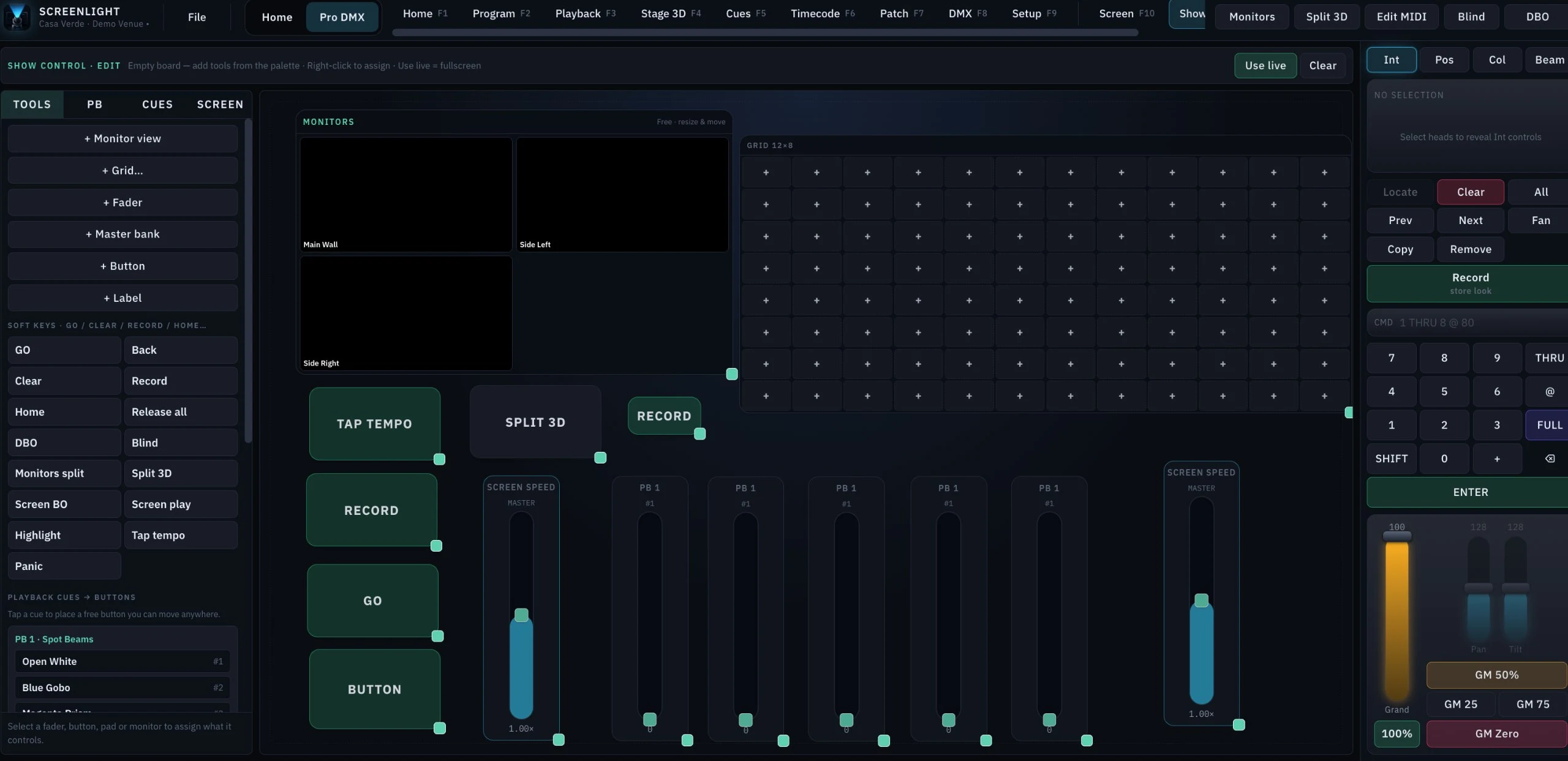This screenshot has height=761, width=1568.
Task: Toggle the Blind button in top bar
Action: 1471,17
